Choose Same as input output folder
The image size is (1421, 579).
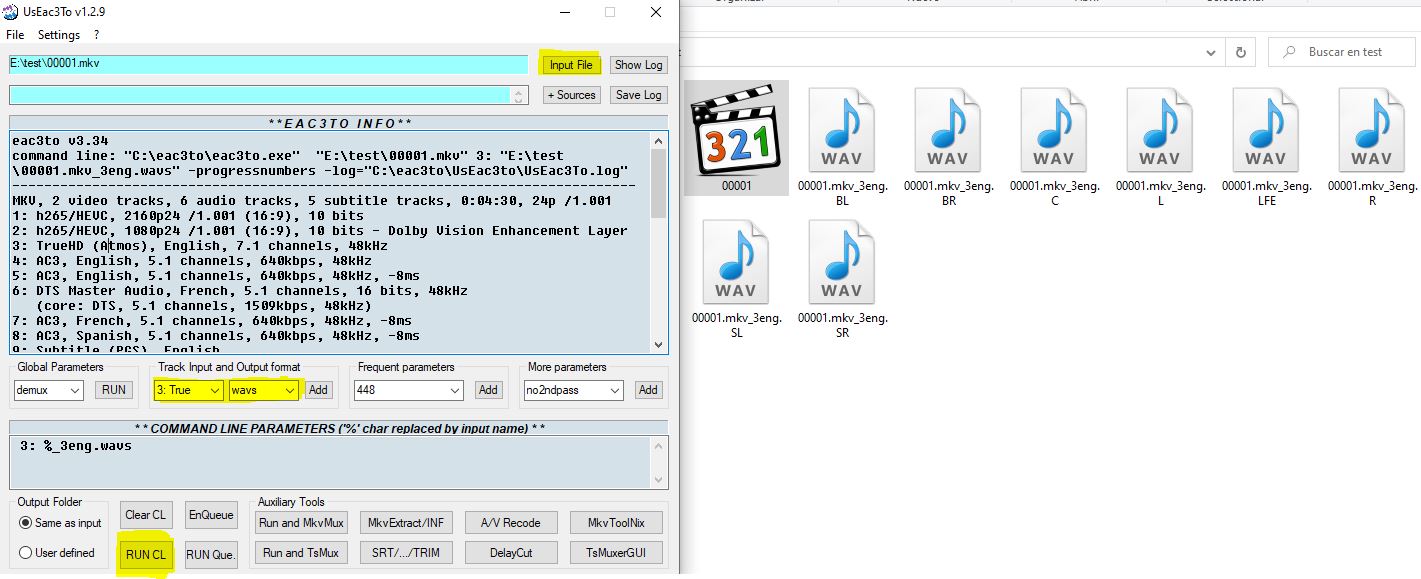click(60, 523)
